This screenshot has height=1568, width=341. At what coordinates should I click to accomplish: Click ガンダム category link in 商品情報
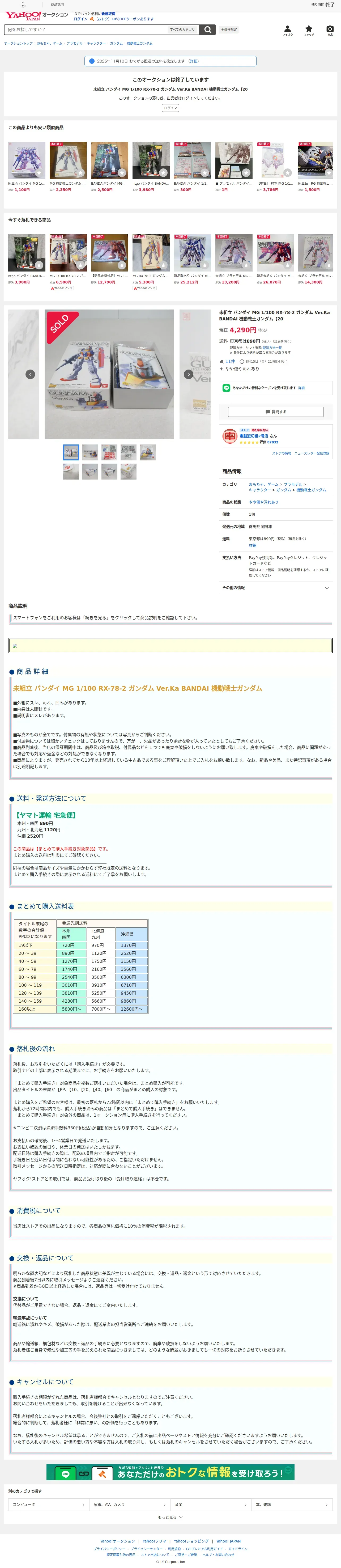[x=284, y=490]
